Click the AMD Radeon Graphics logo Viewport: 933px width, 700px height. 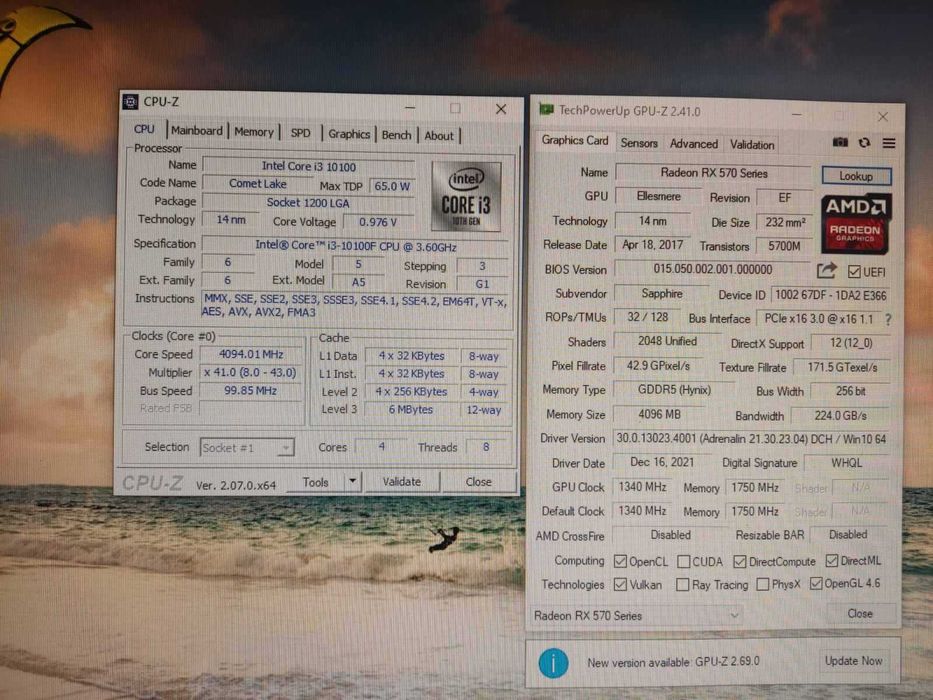856,224
